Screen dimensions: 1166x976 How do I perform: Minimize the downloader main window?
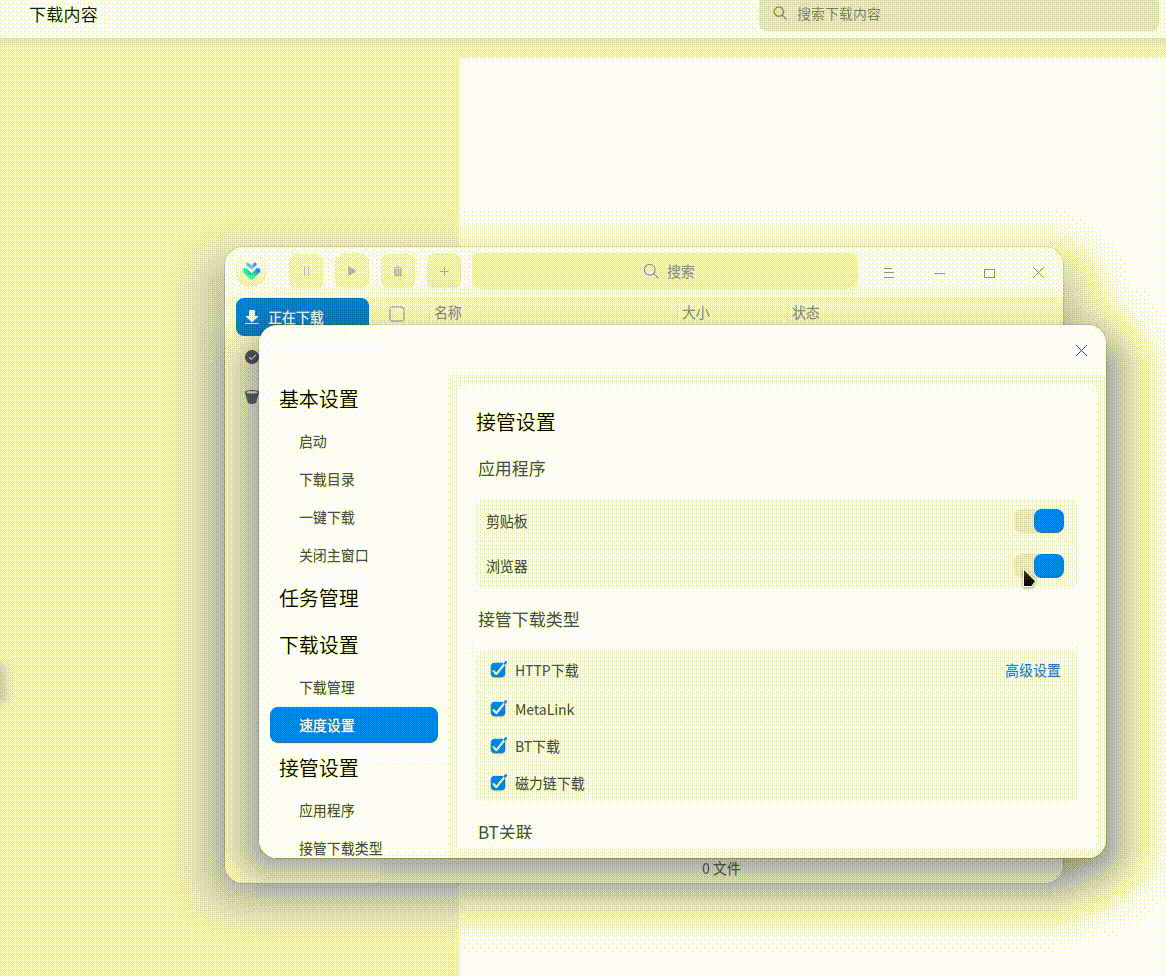(940, 273)
